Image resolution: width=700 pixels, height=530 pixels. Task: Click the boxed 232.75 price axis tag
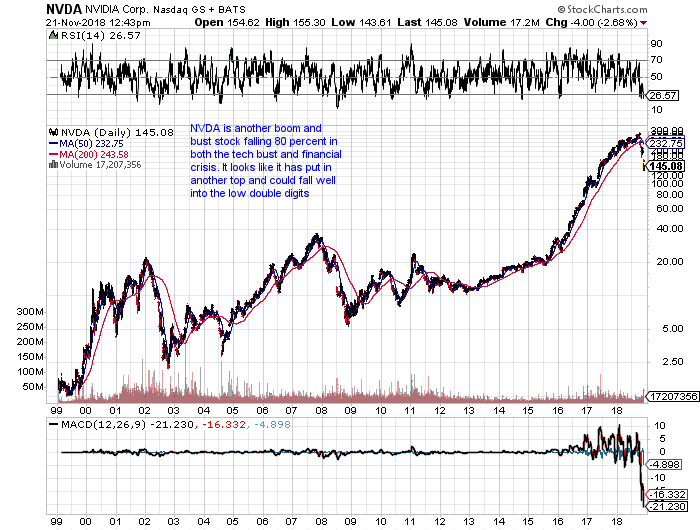tap(665, 143)
